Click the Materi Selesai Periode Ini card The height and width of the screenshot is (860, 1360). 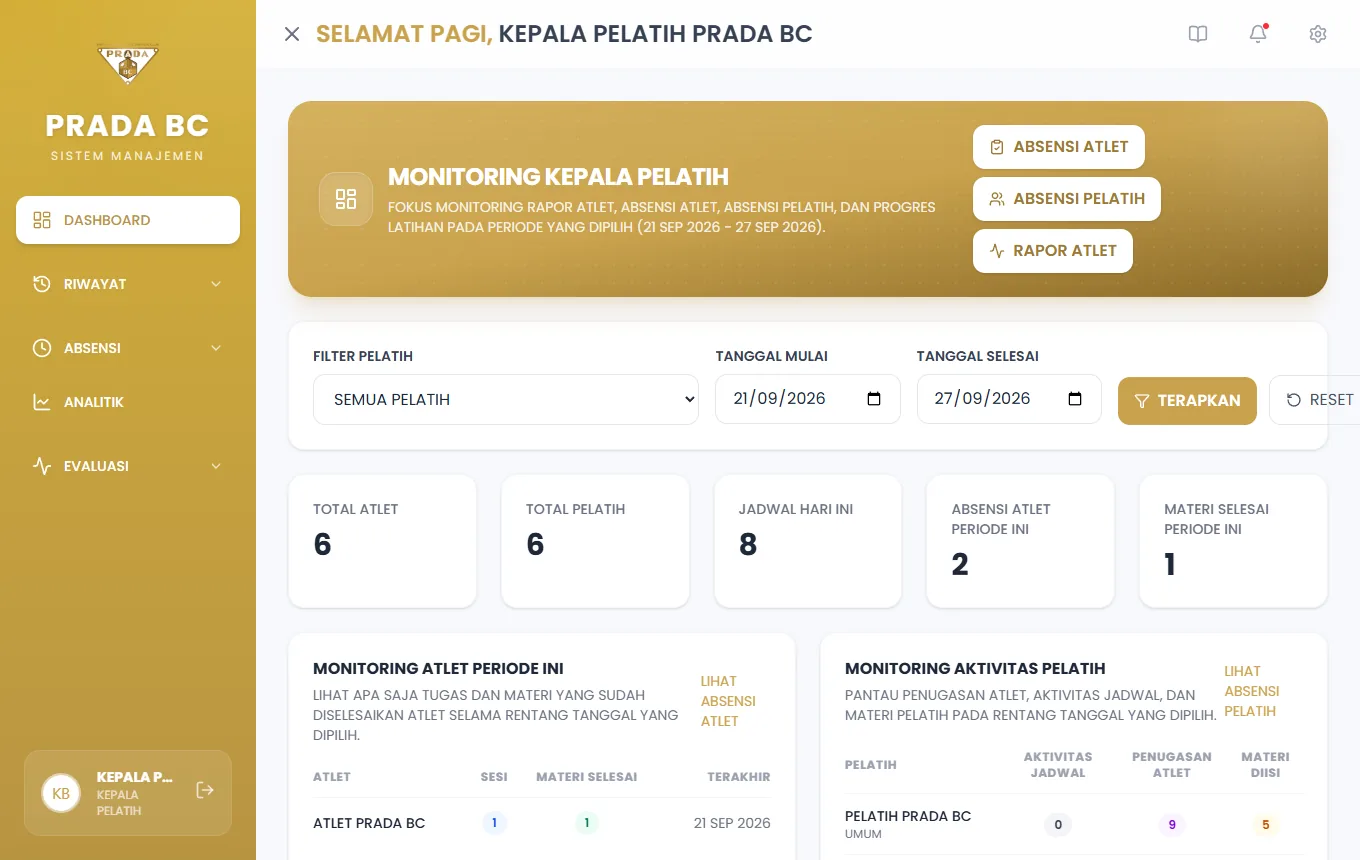(1234, 541)
